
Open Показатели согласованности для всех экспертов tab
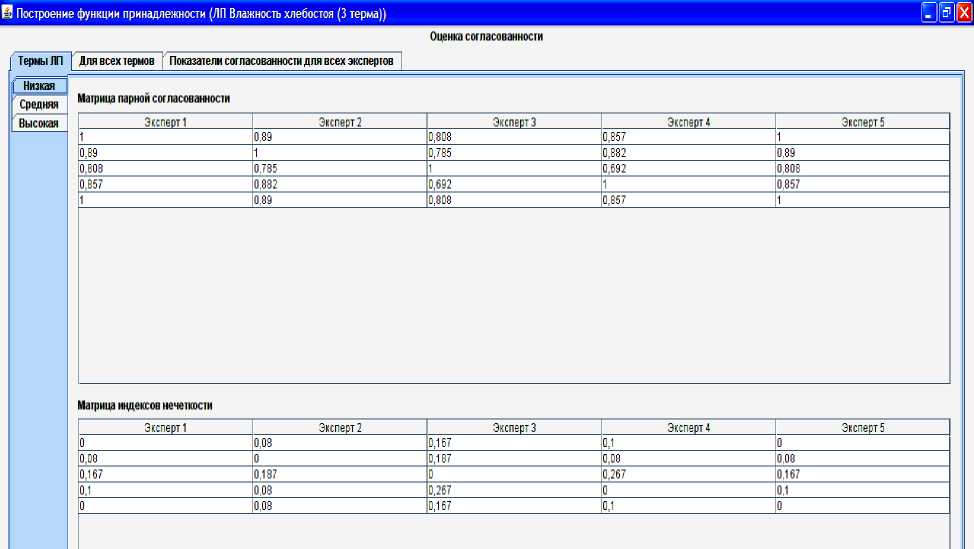coord(281,61)
